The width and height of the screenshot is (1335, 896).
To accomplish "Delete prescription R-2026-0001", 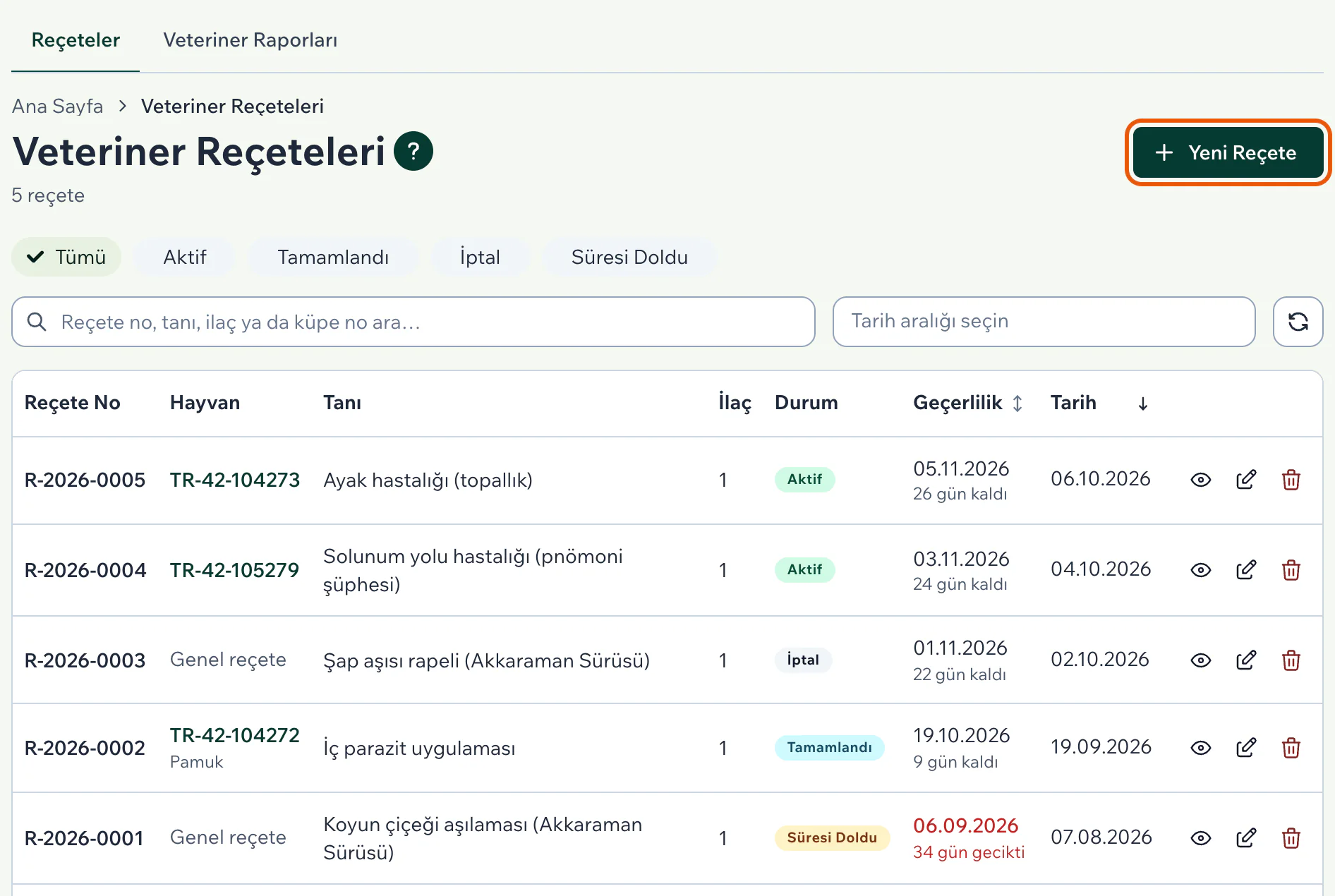I will pos(1291,838).
